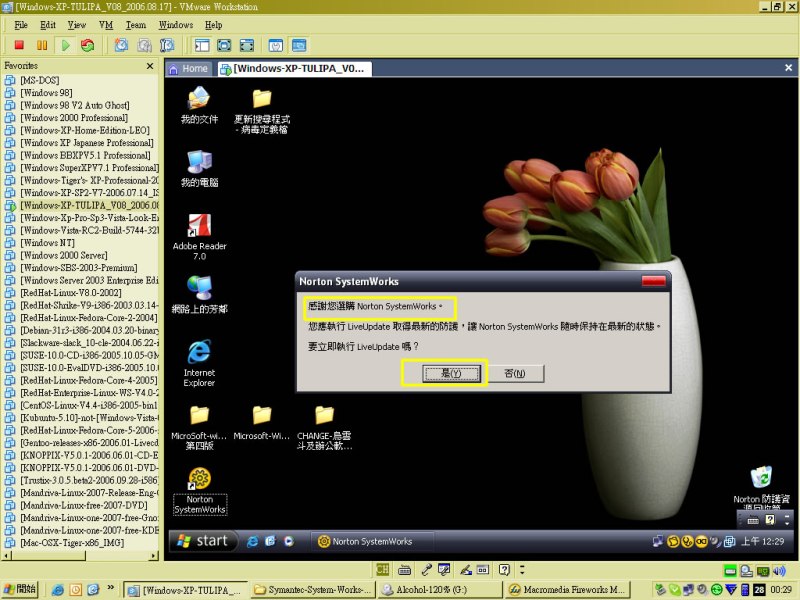The width and height of the screenshot is (800, 600).
Task: Select the Internet Explorer desktop icon
Action: (199, 363)
